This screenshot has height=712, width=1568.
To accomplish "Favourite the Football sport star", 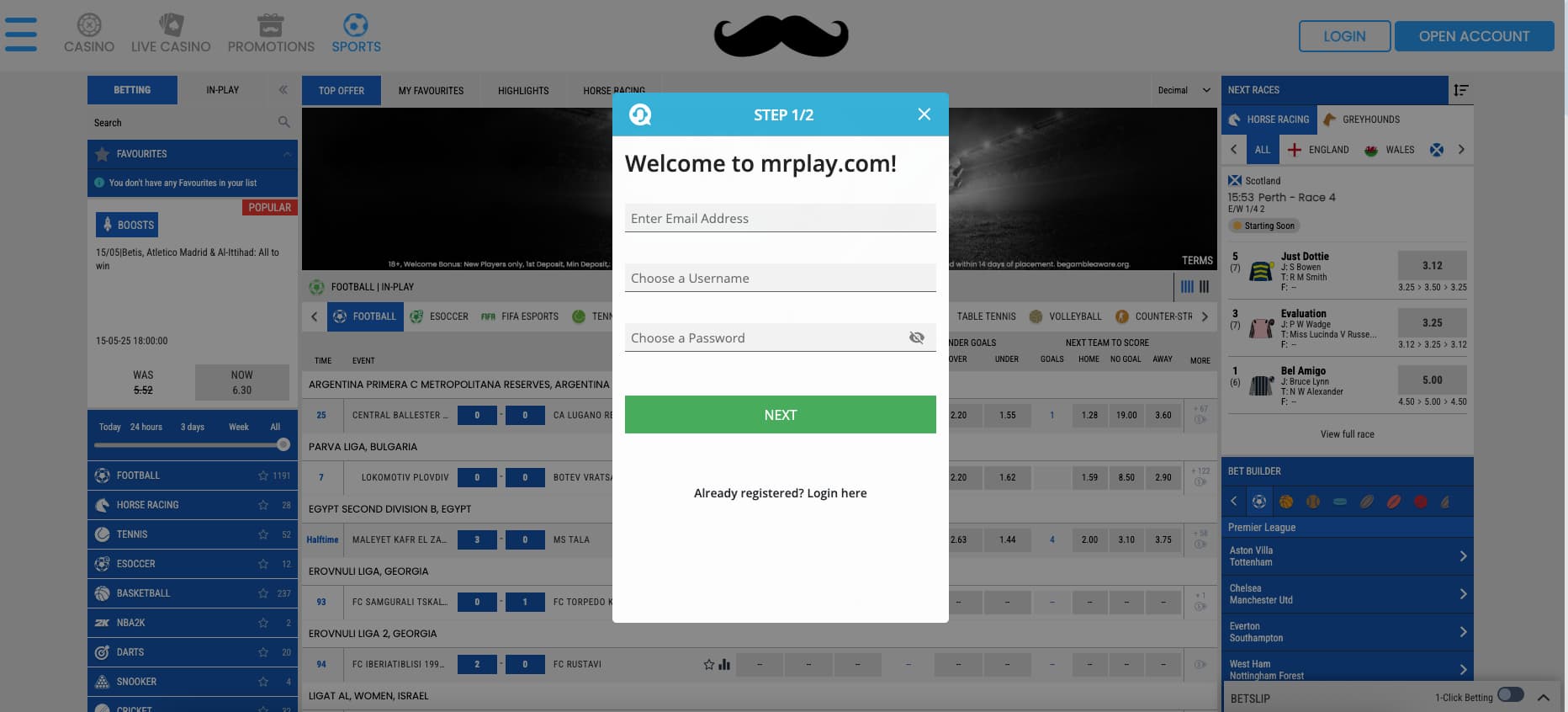I will tap(263, 476).
